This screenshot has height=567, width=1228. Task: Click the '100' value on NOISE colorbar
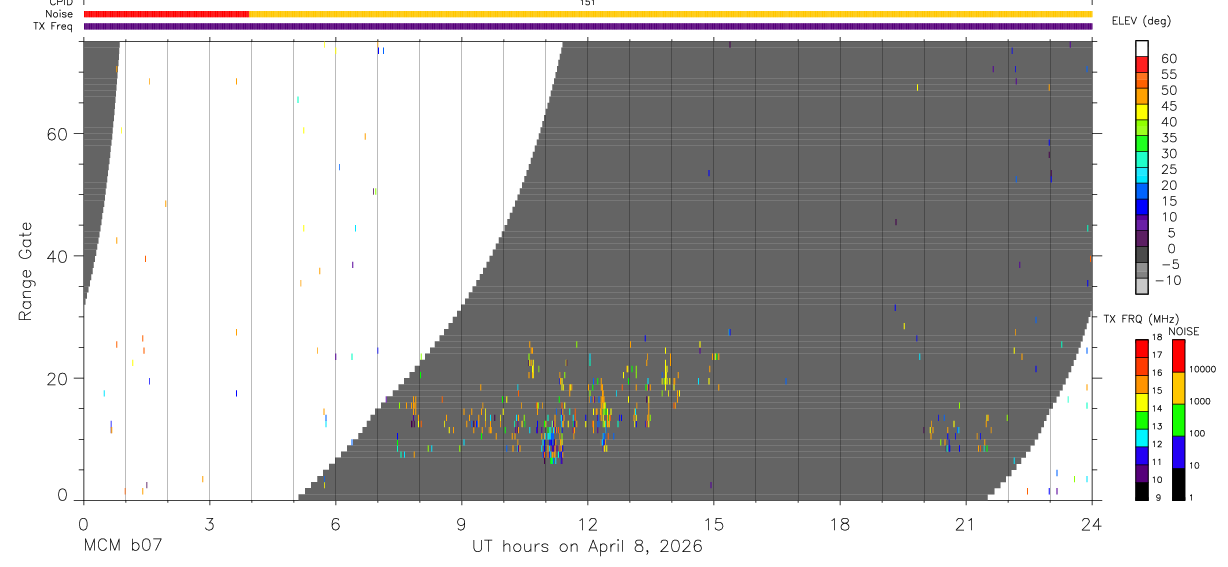[1197, 433]
